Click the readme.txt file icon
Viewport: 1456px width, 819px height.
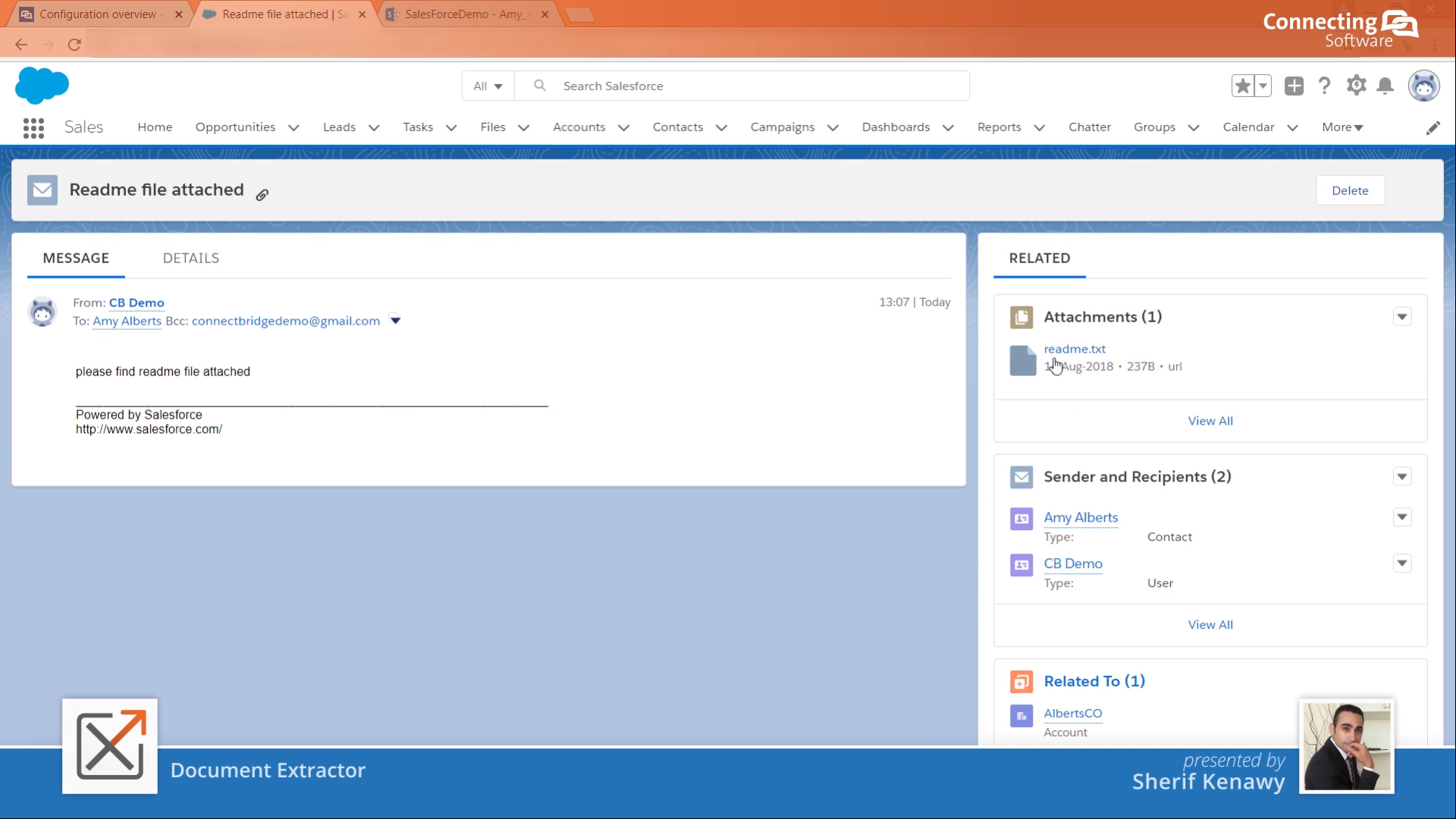tap(1021, 360)
